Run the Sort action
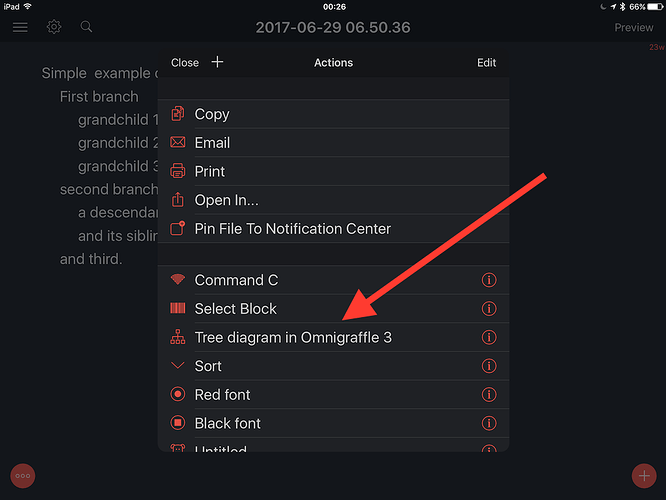This screenshot has width=666, height=500. [333, 366]
